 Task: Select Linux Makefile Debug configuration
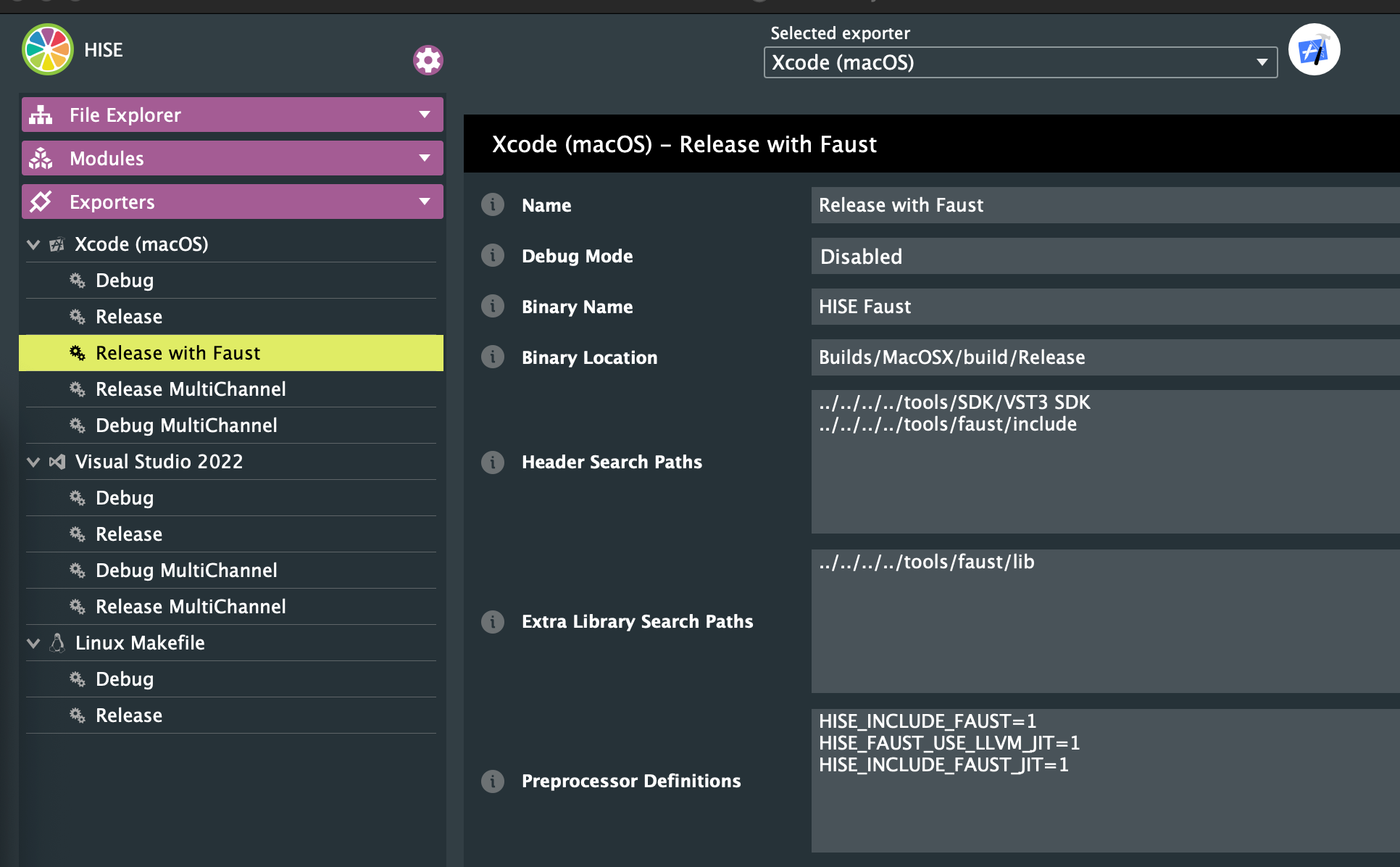tap(231, 679)
